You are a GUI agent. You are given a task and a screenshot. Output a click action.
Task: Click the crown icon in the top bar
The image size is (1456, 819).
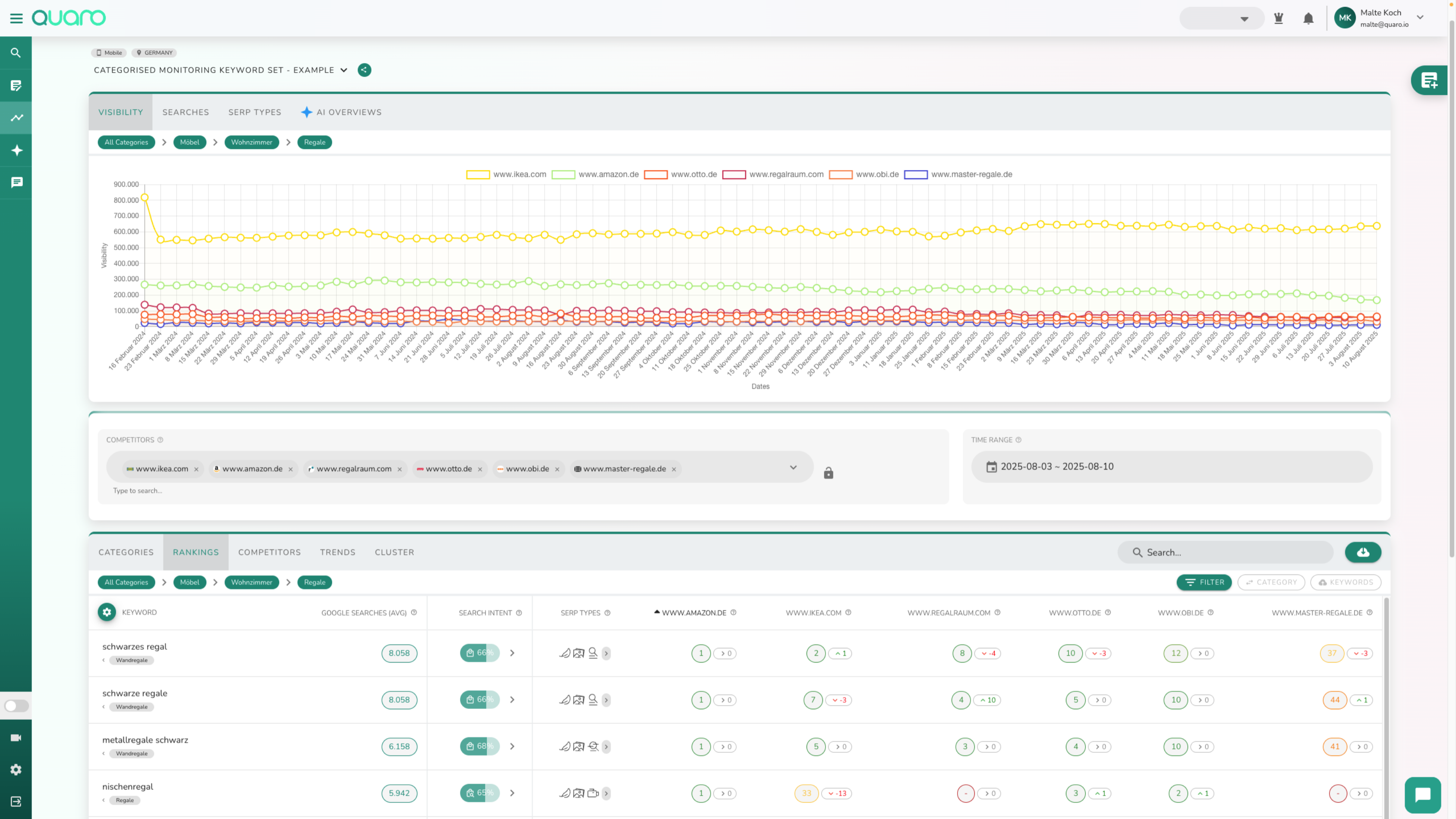(x=1279, y=19)
